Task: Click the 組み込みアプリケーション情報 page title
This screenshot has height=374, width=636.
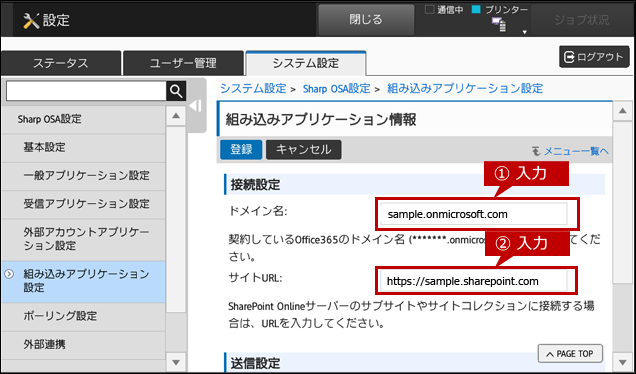Action: (x=321, y=120)
